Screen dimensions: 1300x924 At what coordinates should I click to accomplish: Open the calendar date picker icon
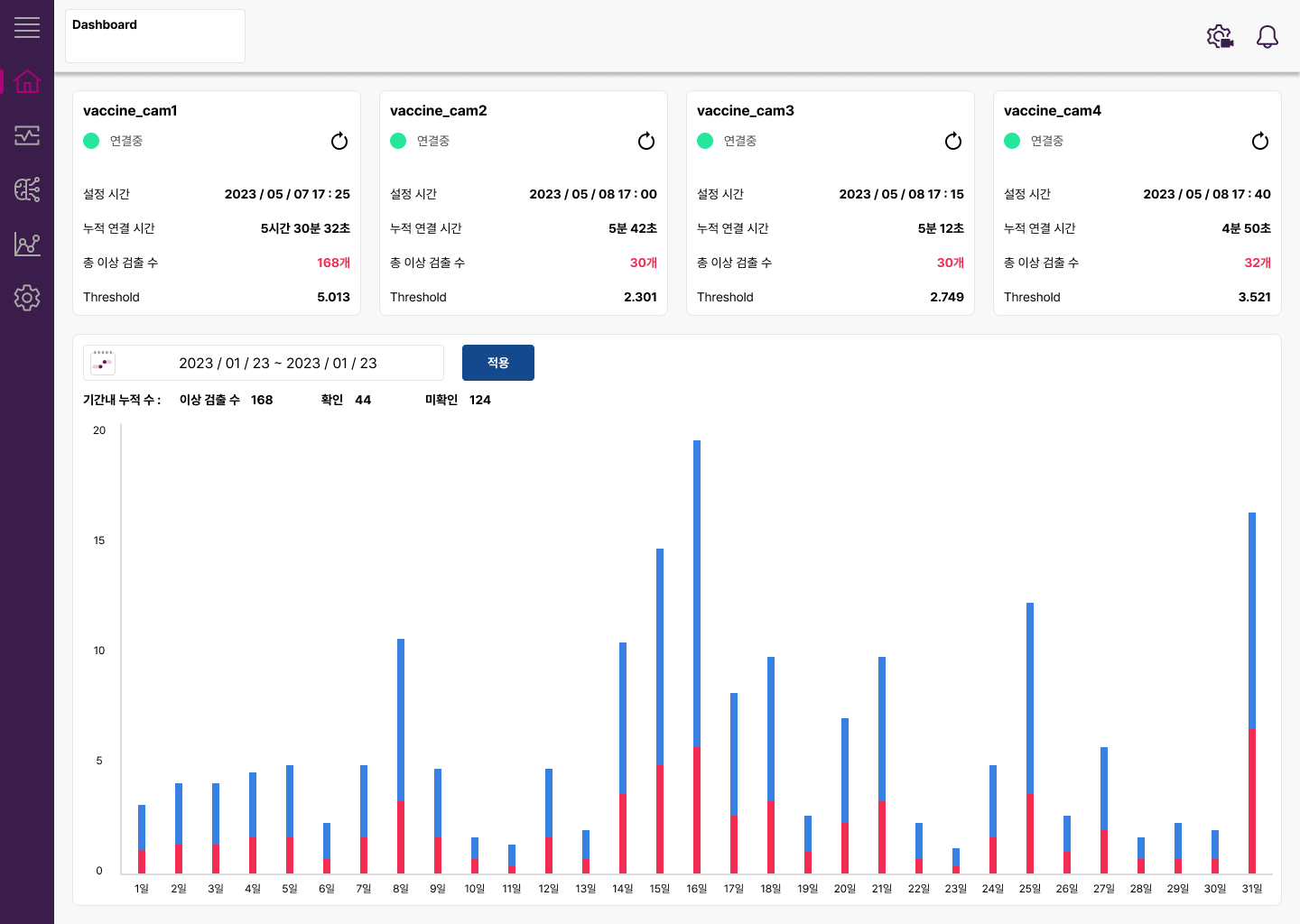pyautogui.click(x=103, y=363)
